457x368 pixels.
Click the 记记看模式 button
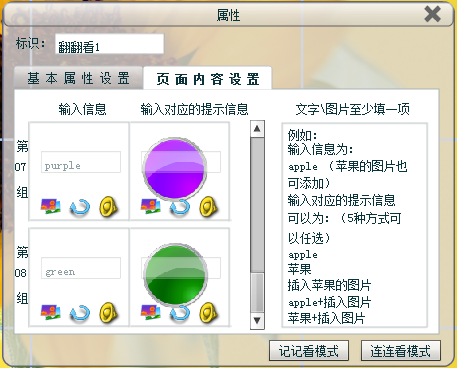click(309, 351)
